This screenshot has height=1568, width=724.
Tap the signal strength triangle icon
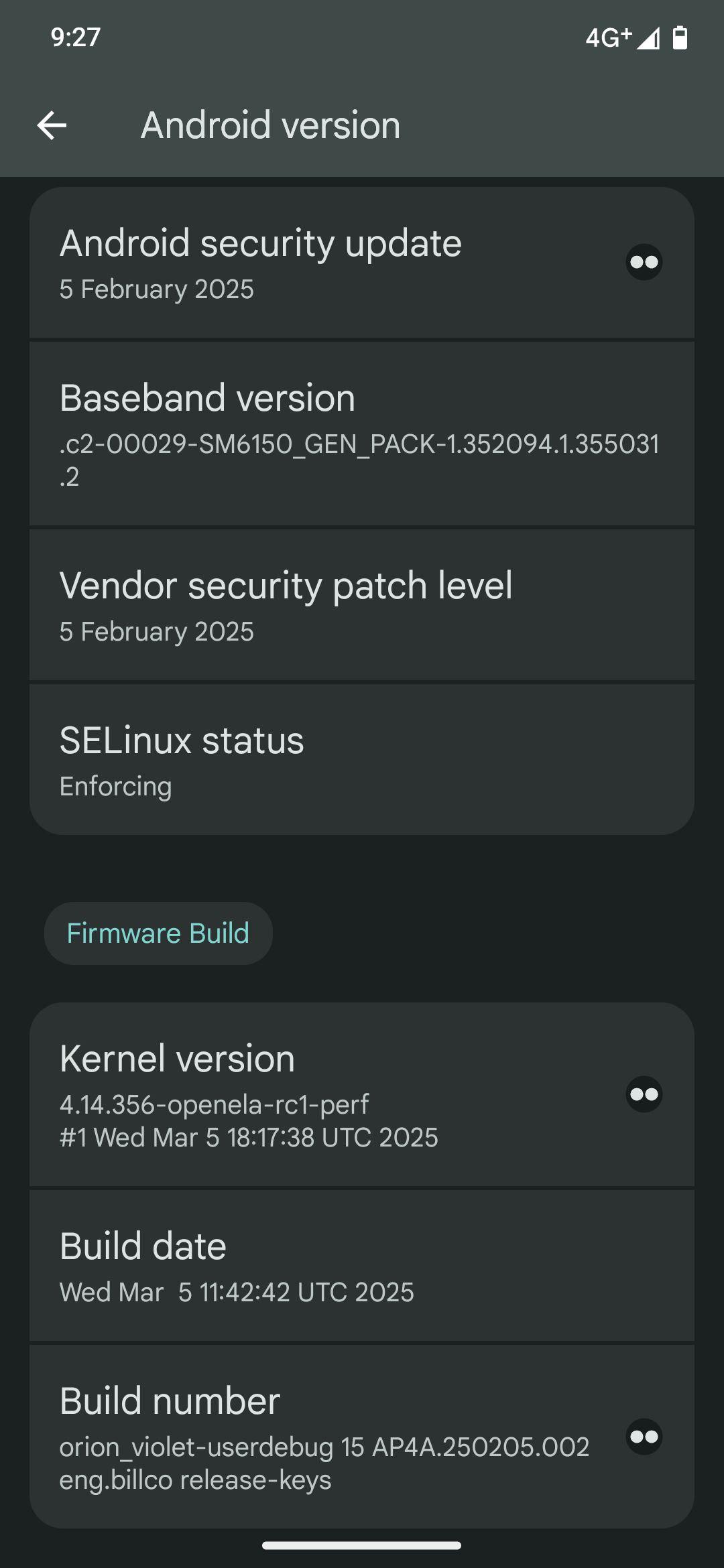click(x=648, y=38)
